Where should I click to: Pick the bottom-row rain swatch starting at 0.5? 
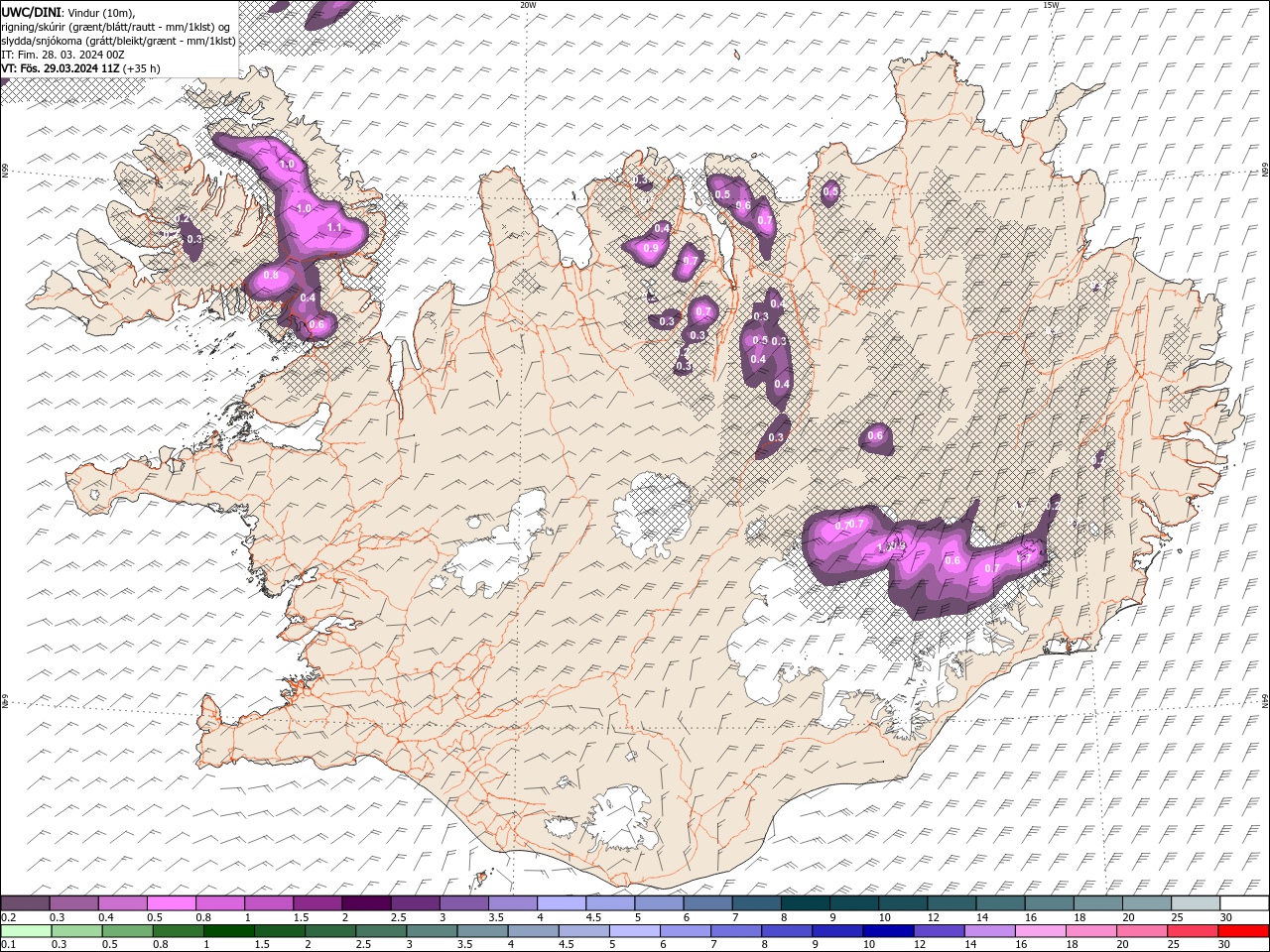[127, 931]
